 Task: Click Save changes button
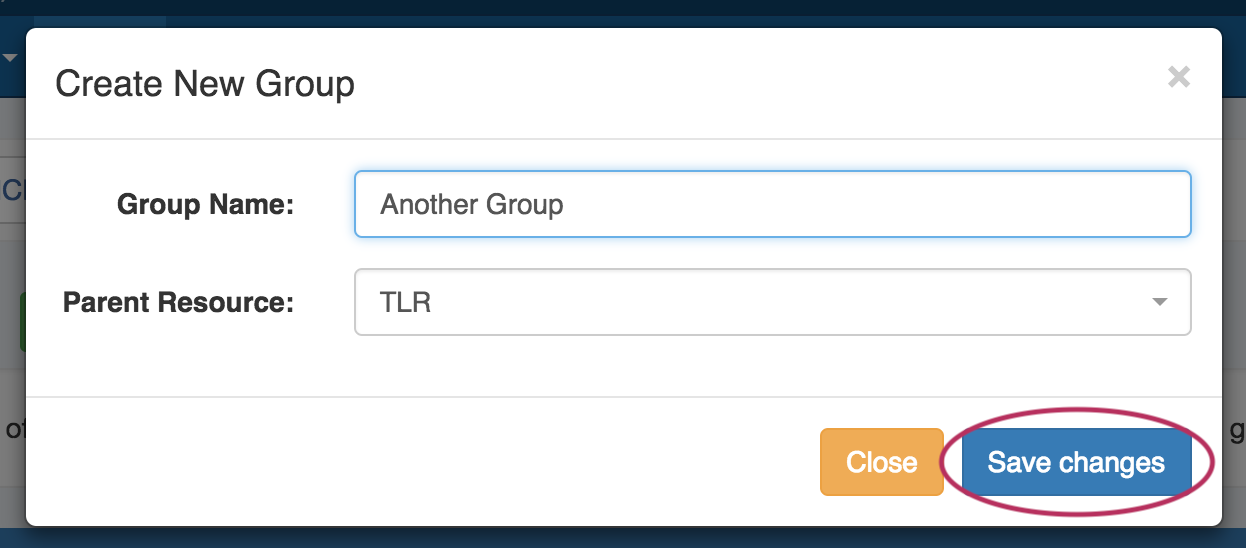click(x=1076, y=462)
